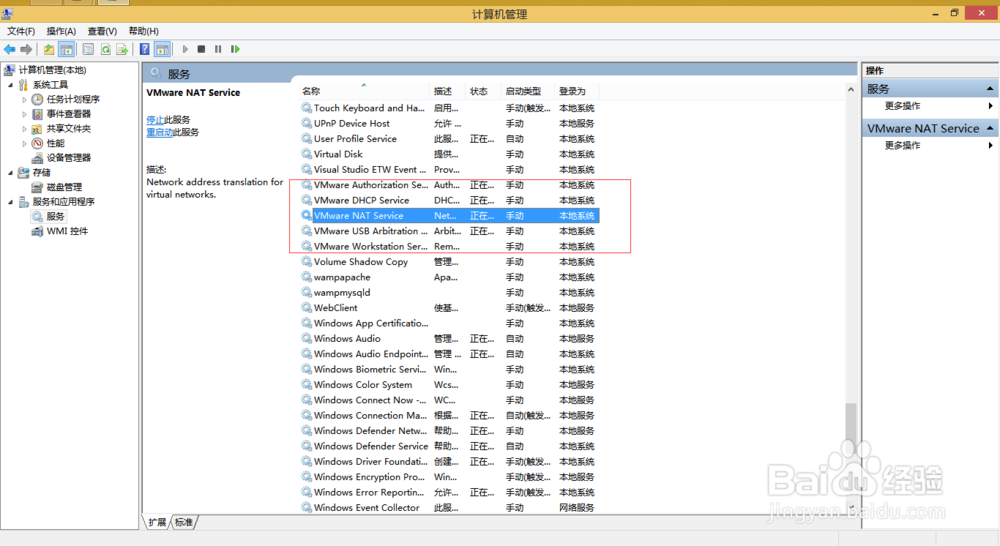
Task: Click the up-one-level folder toolbar icon
Action: click(x=49, y=49)
